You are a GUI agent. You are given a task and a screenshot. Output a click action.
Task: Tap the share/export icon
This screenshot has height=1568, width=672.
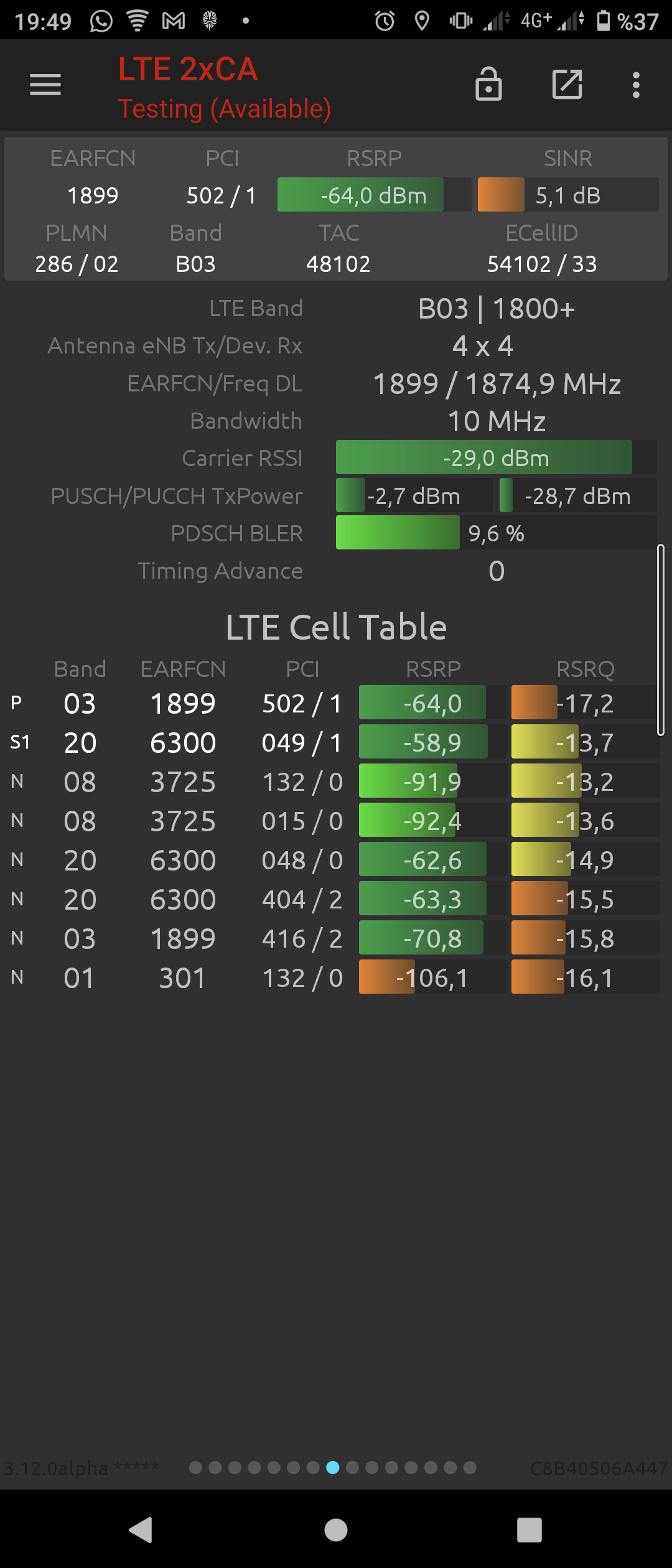click(567, 84)
